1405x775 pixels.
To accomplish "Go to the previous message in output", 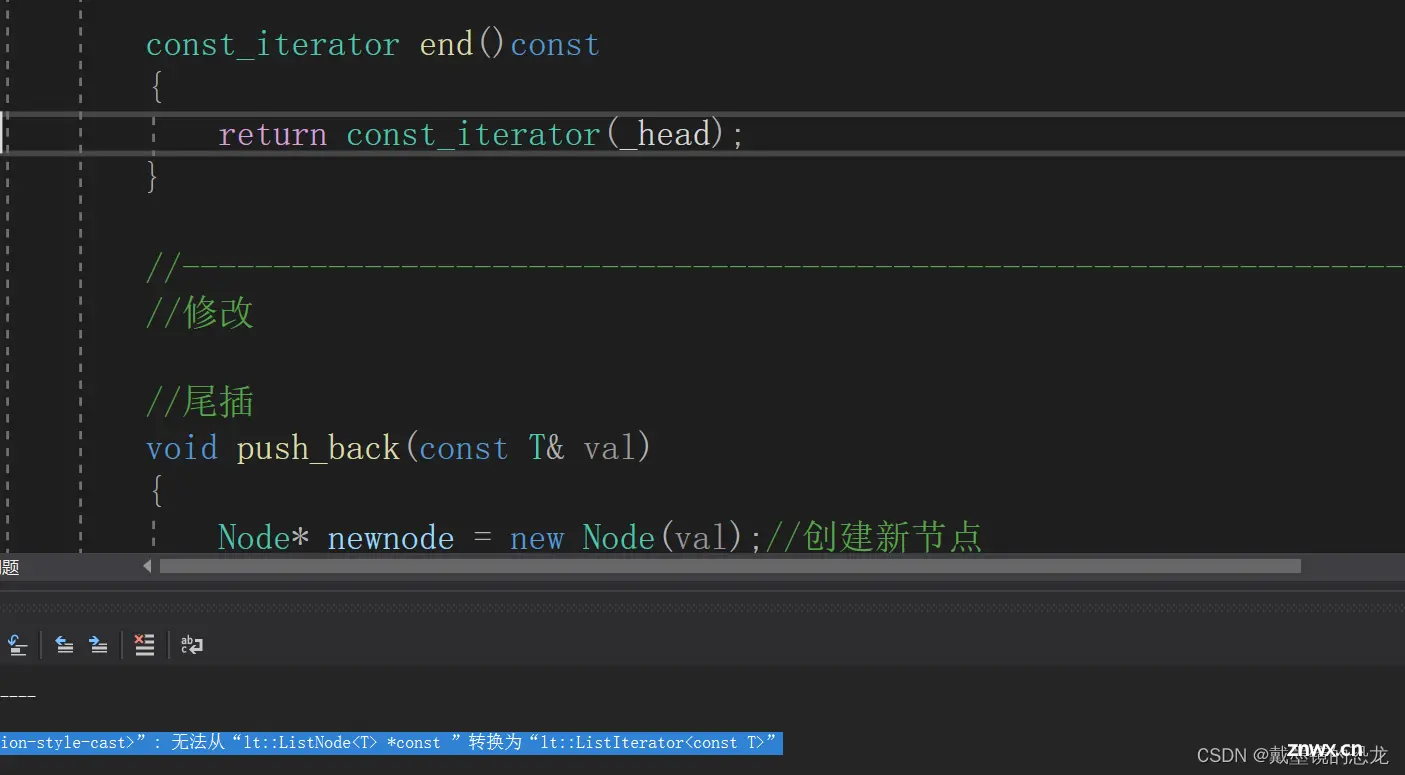I will click(x=64, y=645).
